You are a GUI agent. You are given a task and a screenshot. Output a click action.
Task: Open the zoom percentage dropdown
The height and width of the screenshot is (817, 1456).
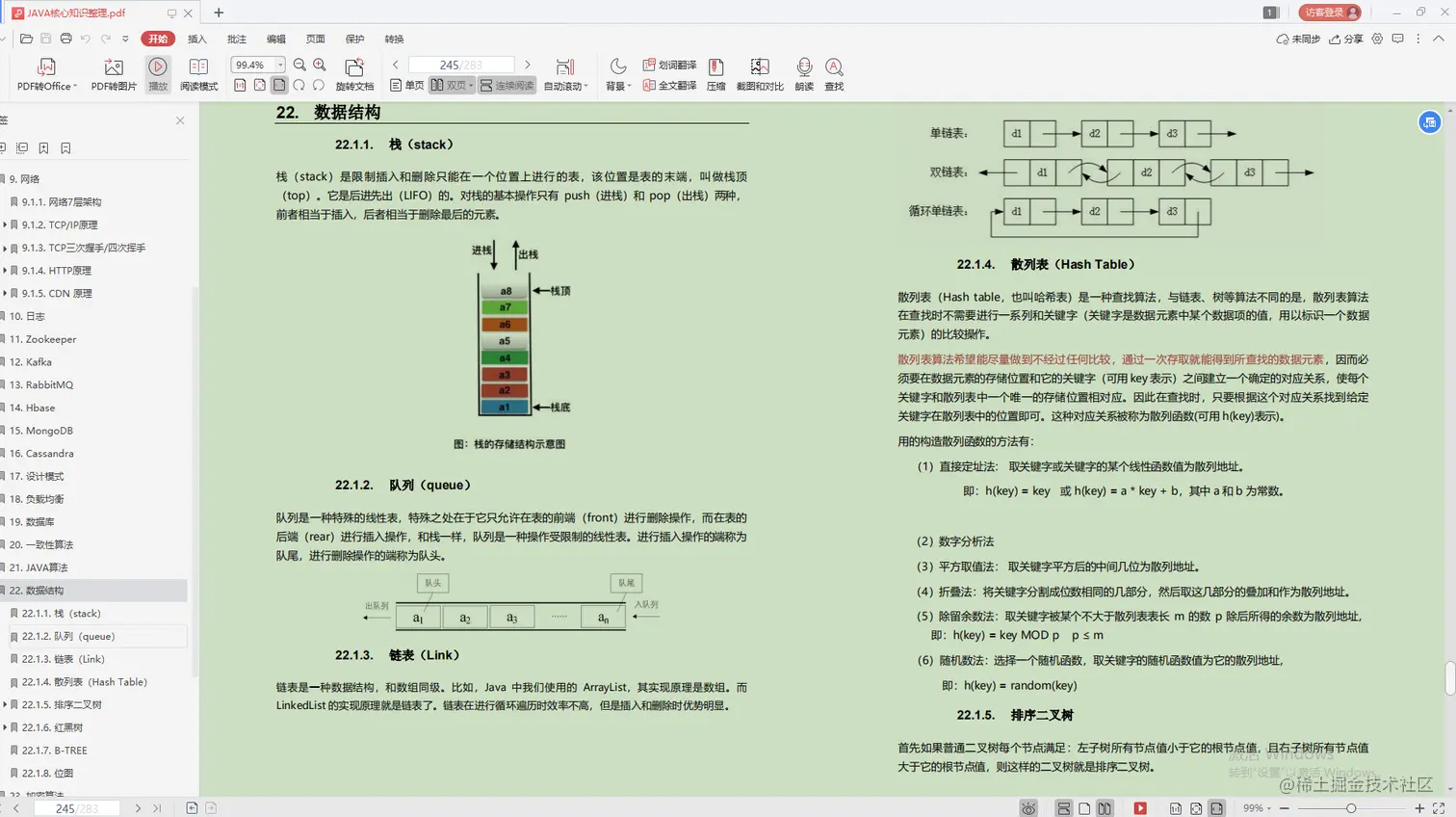click(279, 64)
